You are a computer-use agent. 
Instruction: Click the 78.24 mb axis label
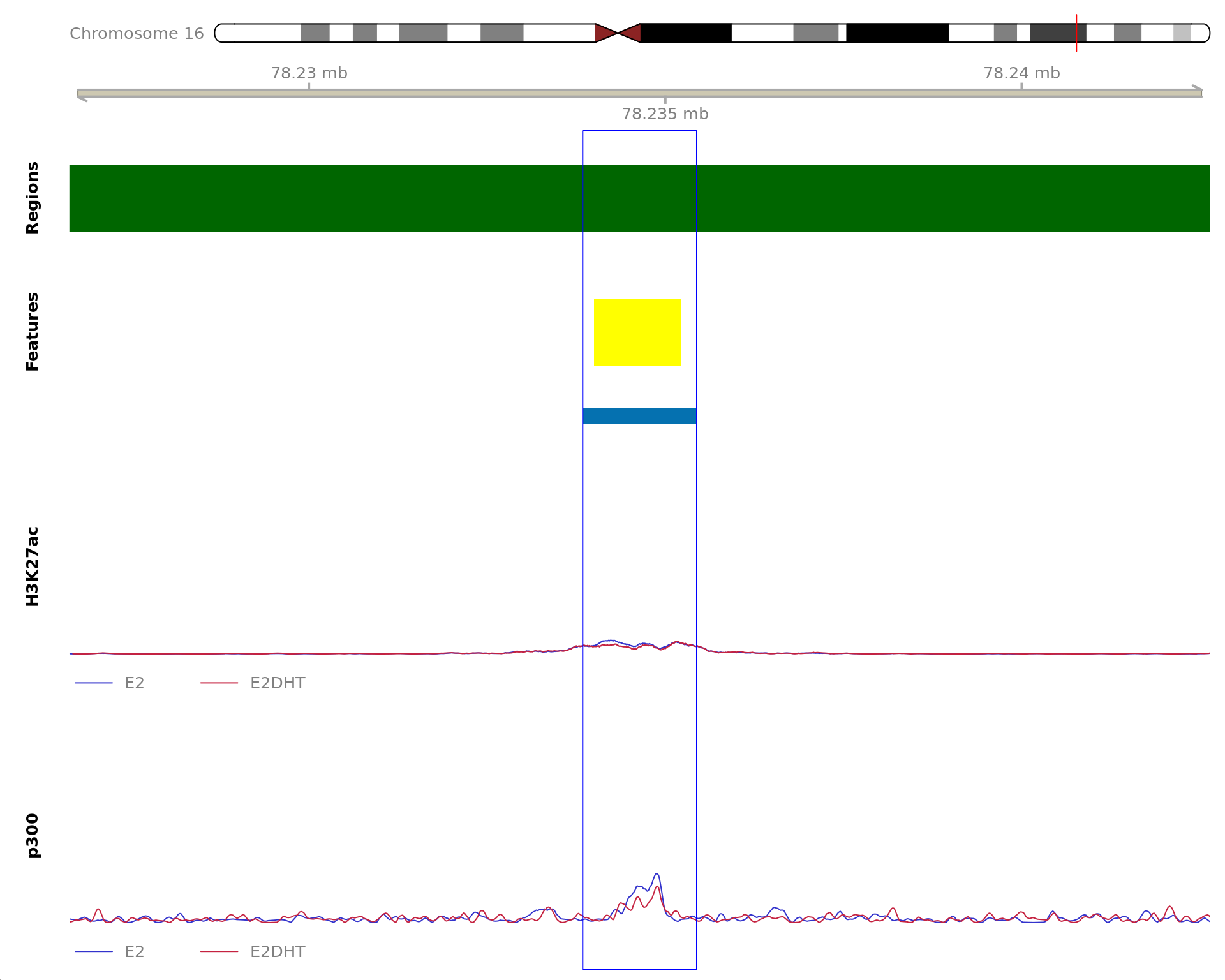1021,73
